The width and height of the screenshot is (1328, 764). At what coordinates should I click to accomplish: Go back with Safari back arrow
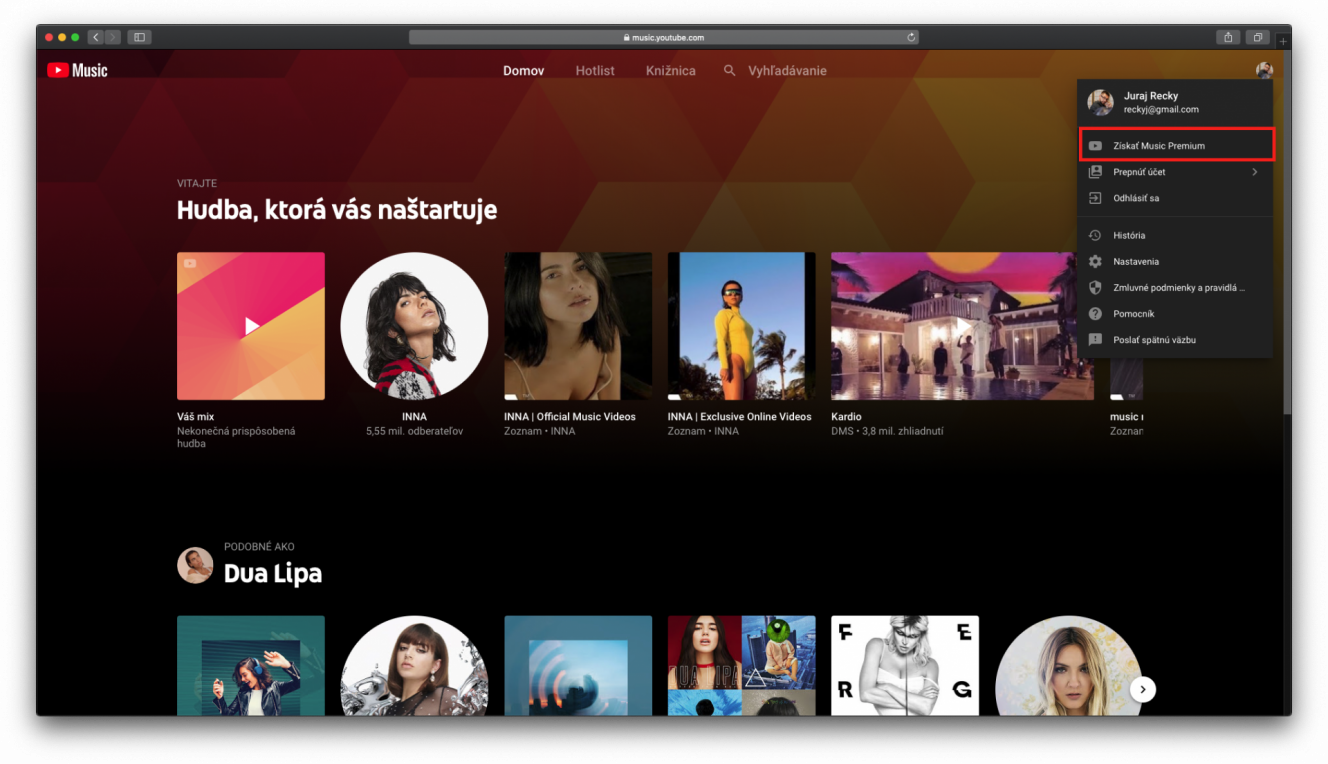click(96, 37)
